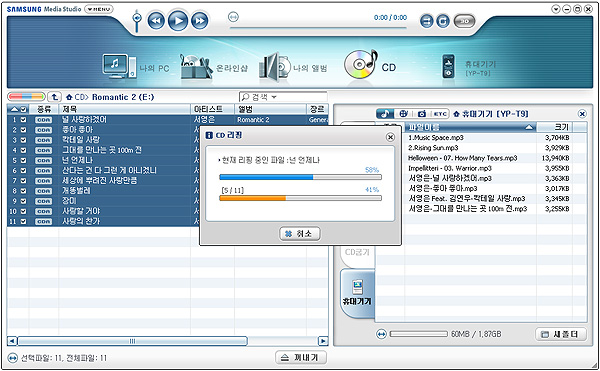Click the circular icon left of progress bar
Image resolution: width=600 pixels, height=371 pixels.
pyautogui.click(x=233, y=17)
